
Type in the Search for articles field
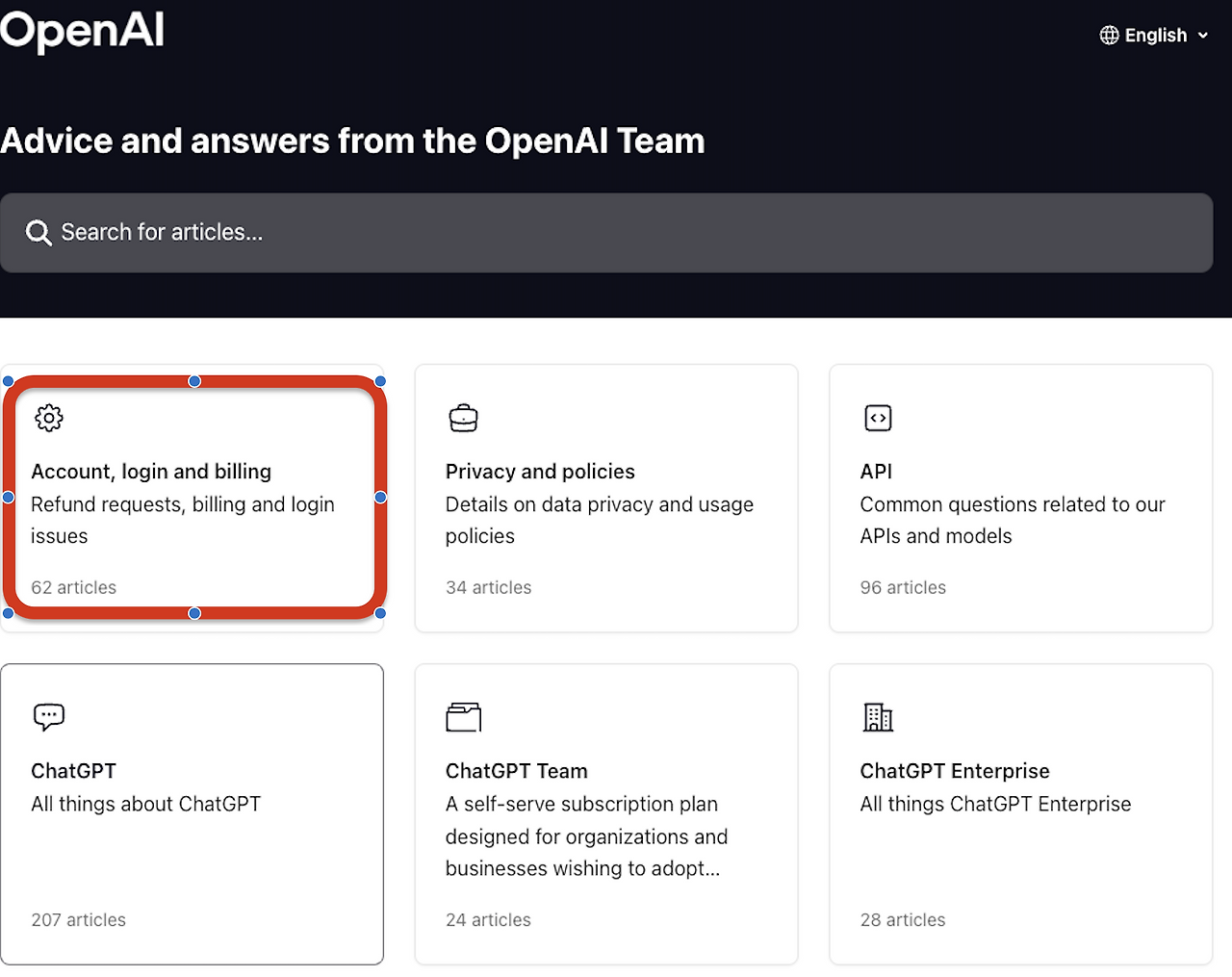tap(616, 233)
